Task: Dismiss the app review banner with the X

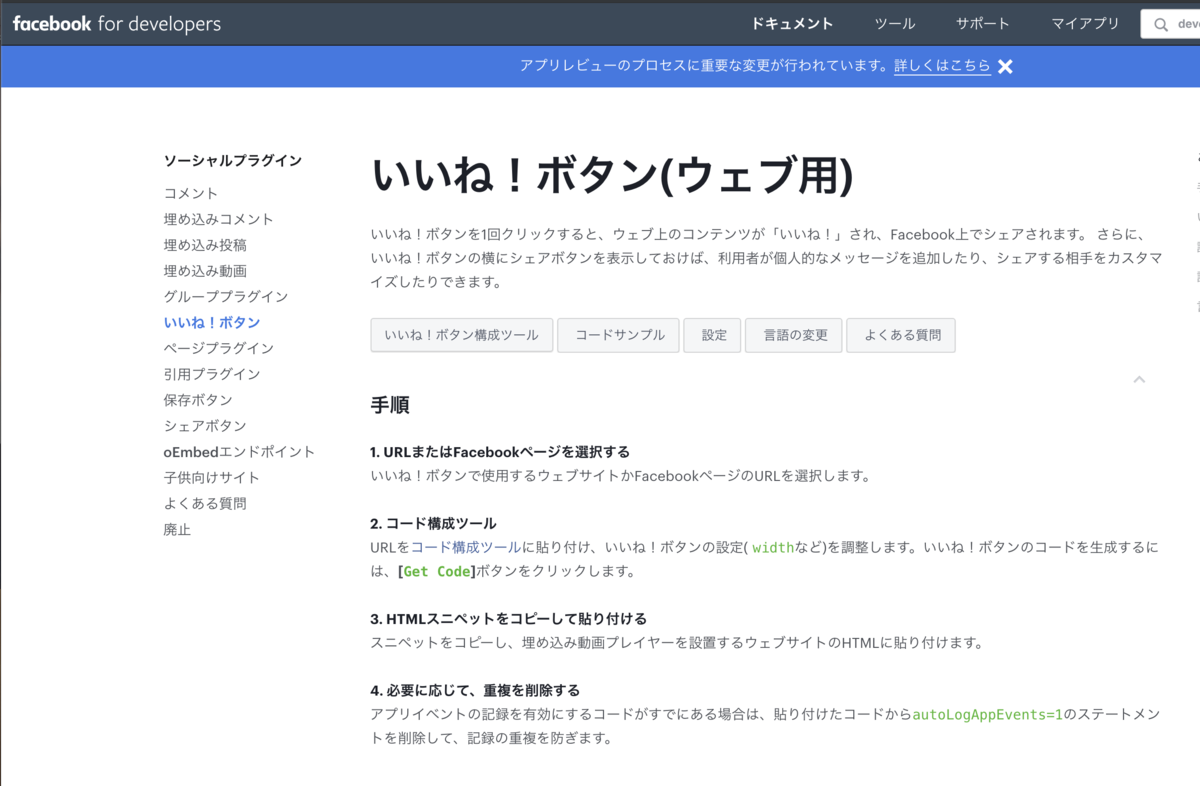Action: [1004, 66]
